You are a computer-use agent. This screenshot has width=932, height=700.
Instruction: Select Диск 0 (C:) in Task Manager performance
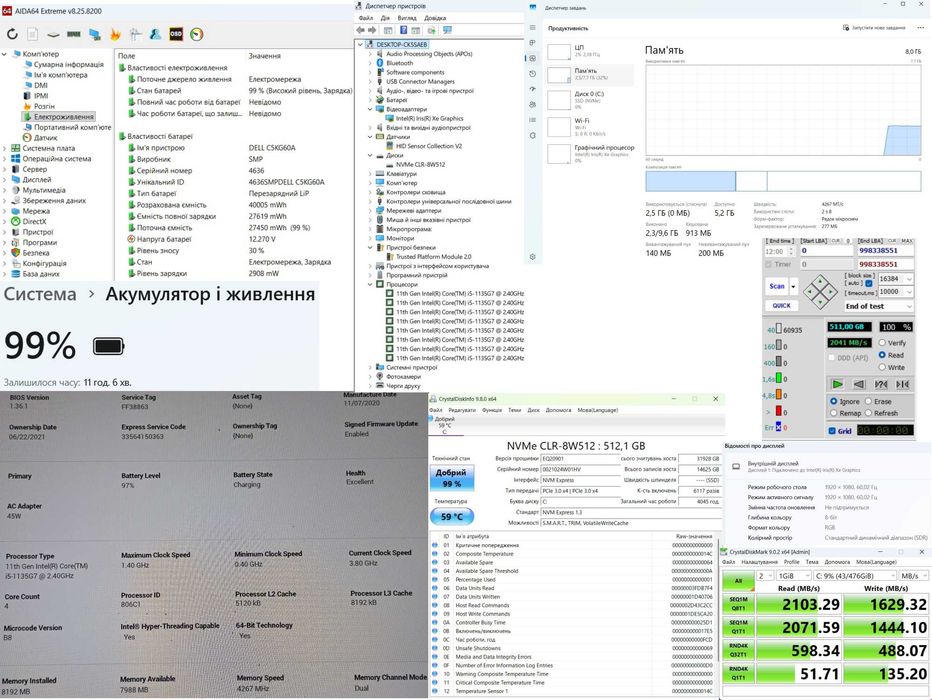(x=590, y=99)
